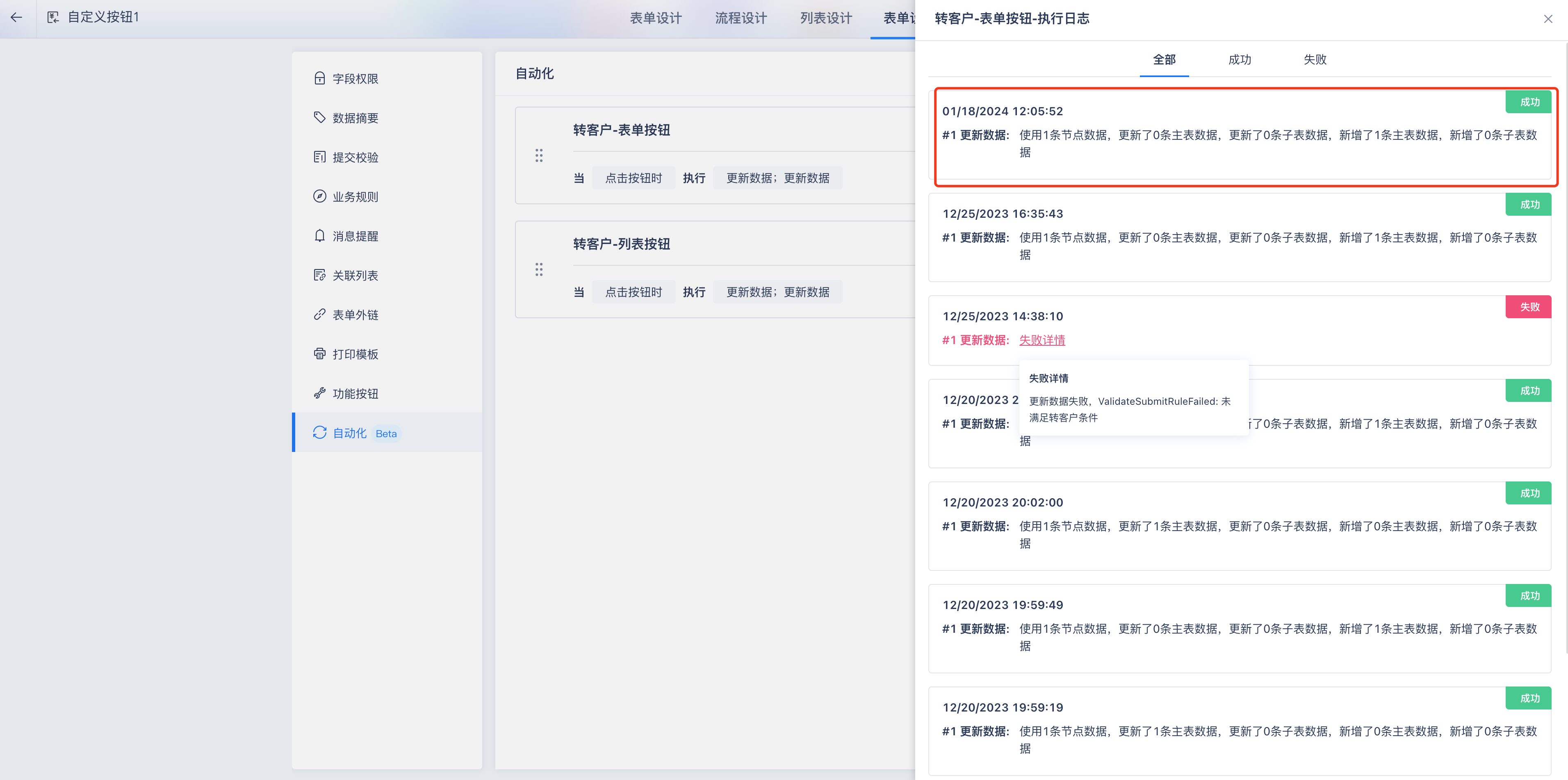Click the 自动化 section heading
The image size is (1568, 780).
coord(534,74)
